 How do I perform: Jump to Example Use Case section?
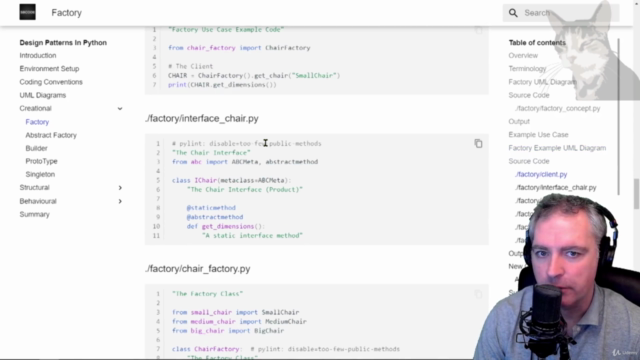pos(538,135)
